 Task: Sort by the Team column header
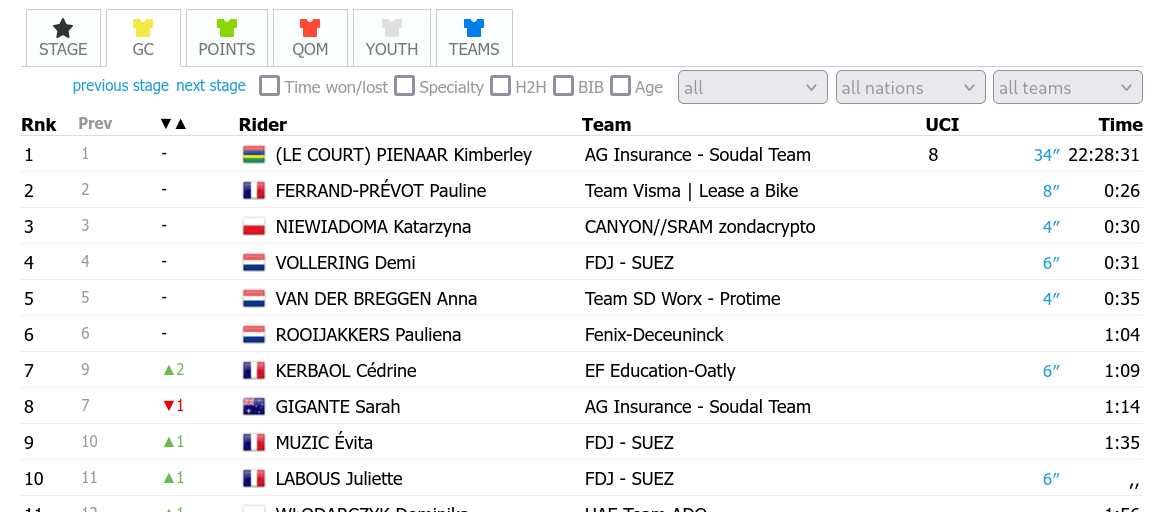(607, 124)
